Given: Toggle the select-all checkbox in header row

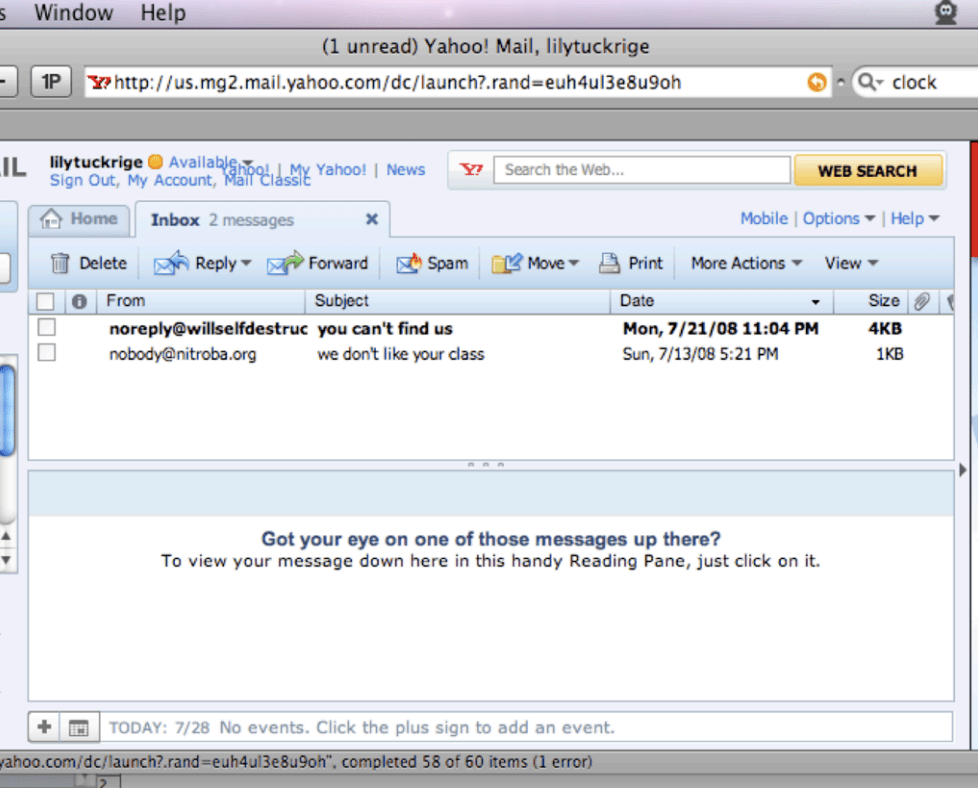Looking at the screenshot, I should (45, 301).
